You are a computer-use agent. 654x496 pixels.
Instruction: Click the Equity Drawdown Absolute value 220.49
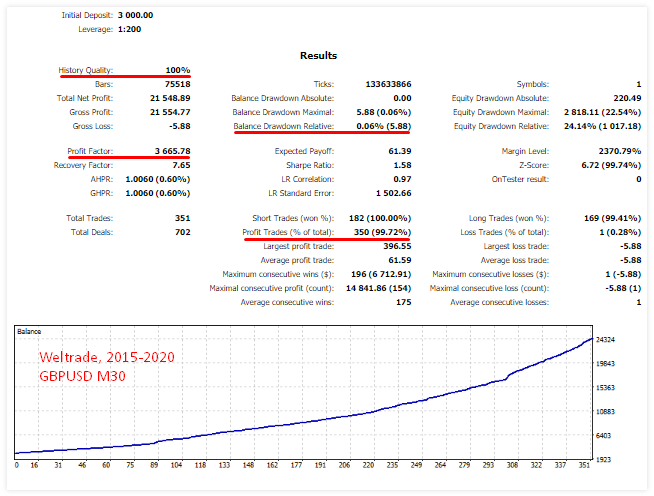tap(627, 98)
